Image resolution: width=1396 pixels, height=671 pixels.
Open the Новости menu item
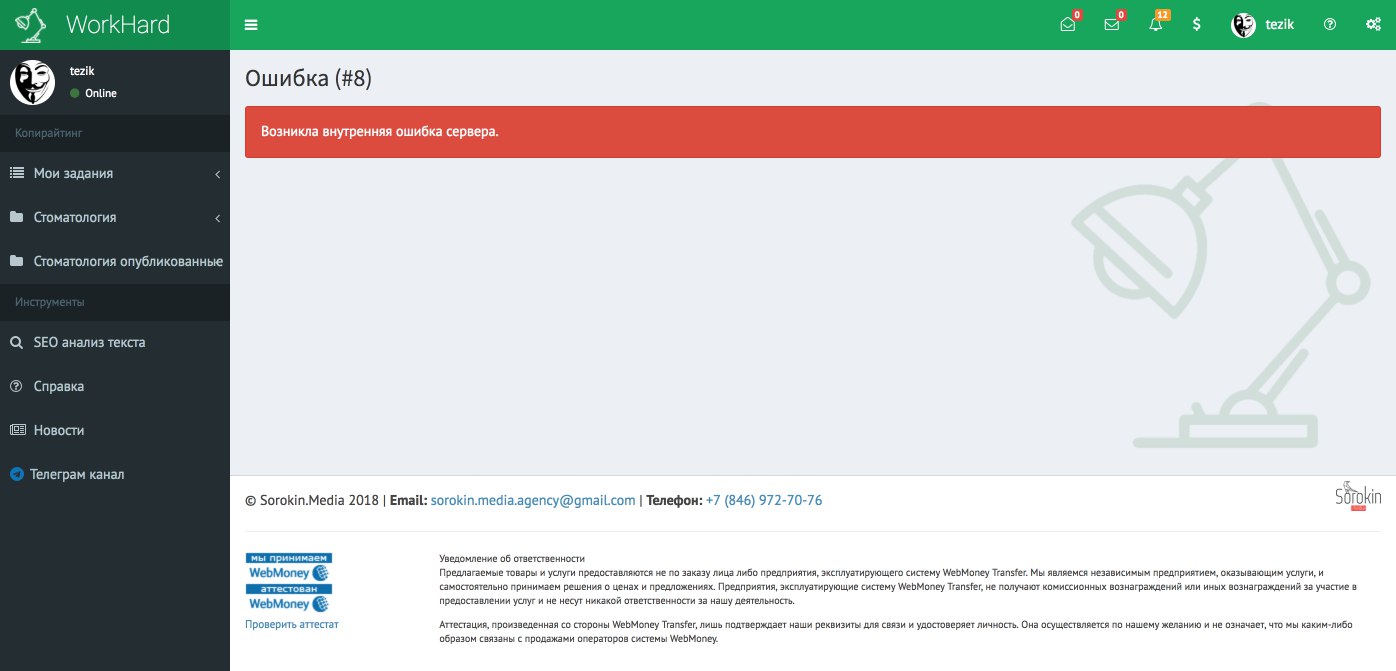[x=115, y=430]
